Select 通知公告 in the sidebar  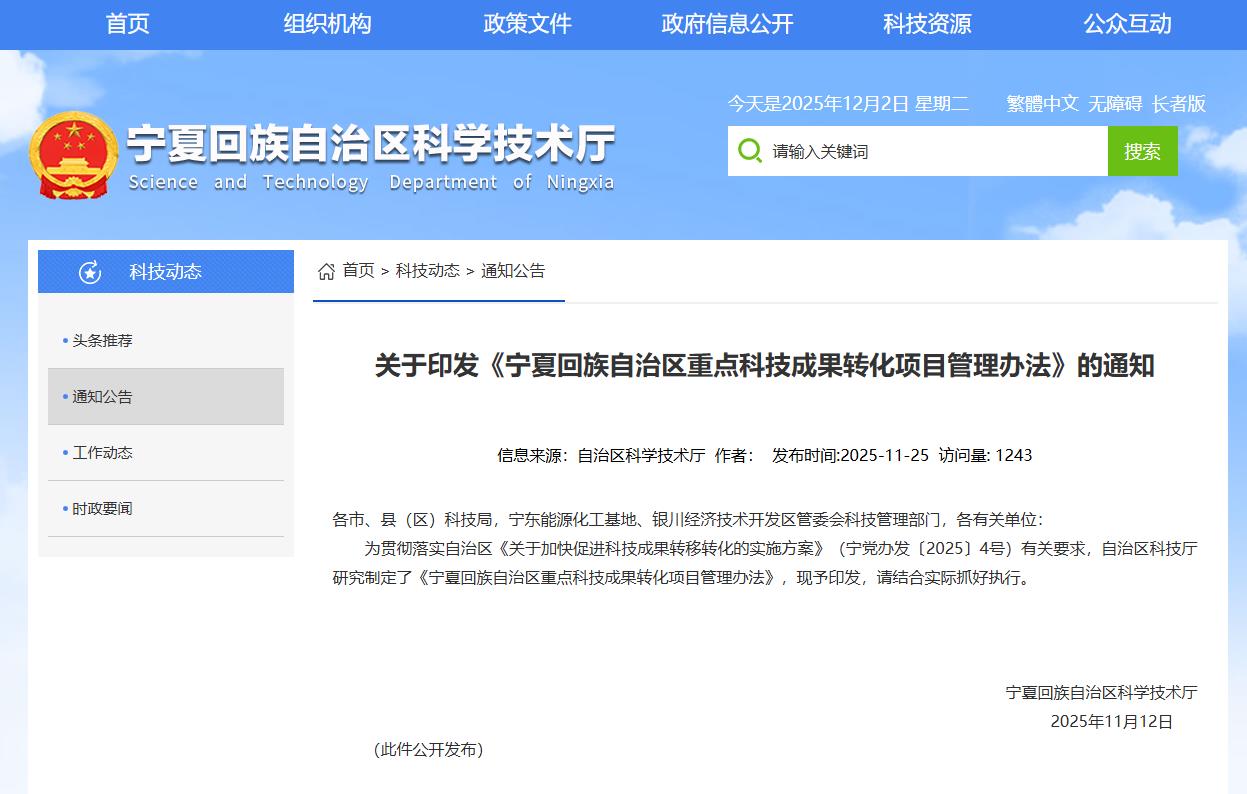[x=102, y=397]
